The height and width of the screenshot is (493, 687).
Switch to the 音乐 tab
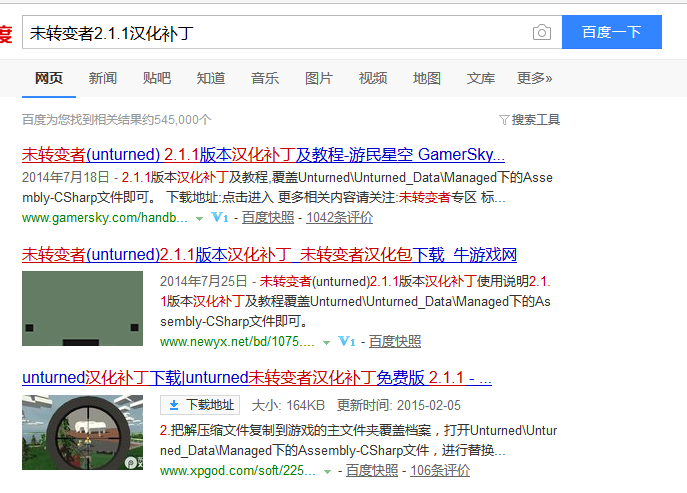pos(265,78)
